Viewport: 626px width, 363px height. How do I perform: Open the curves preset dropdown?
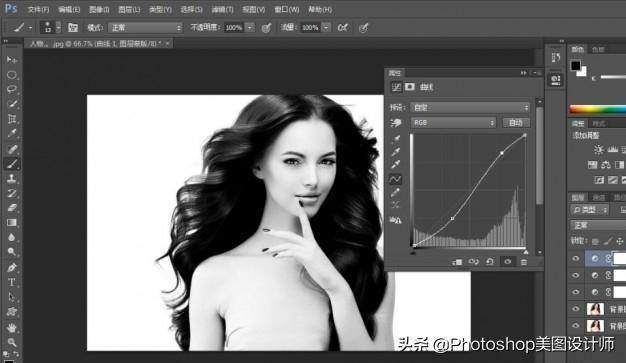pos(470,107)
